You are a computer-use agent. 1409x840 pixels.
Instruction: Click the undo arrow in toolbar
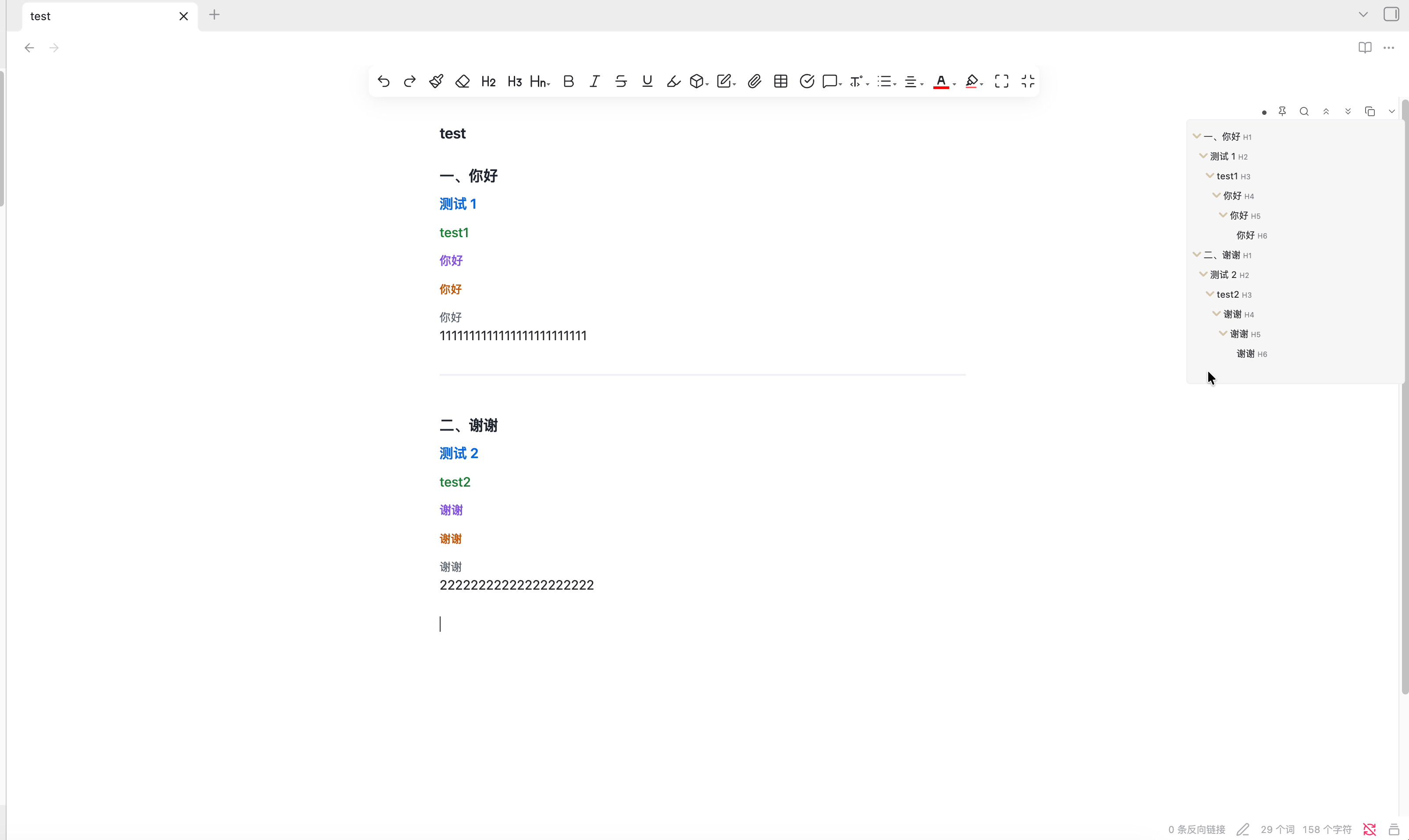point(383,82)
